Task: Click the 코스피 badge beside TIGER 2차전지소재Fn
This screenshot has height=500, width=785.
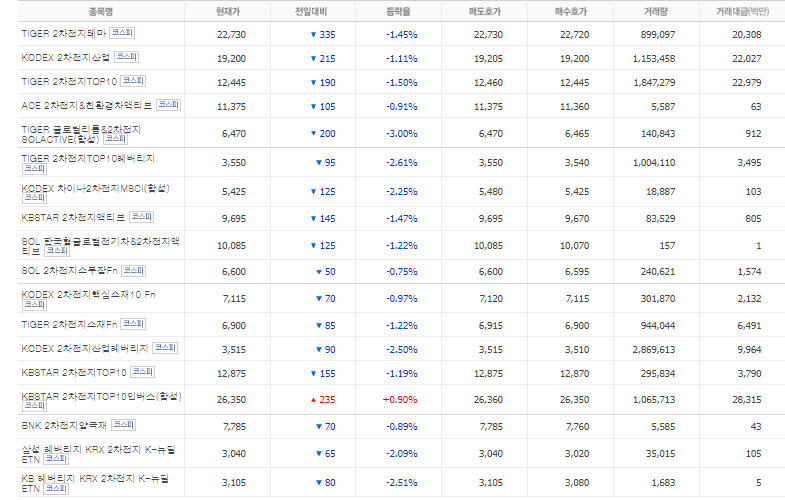Action: tap(133, 324)
